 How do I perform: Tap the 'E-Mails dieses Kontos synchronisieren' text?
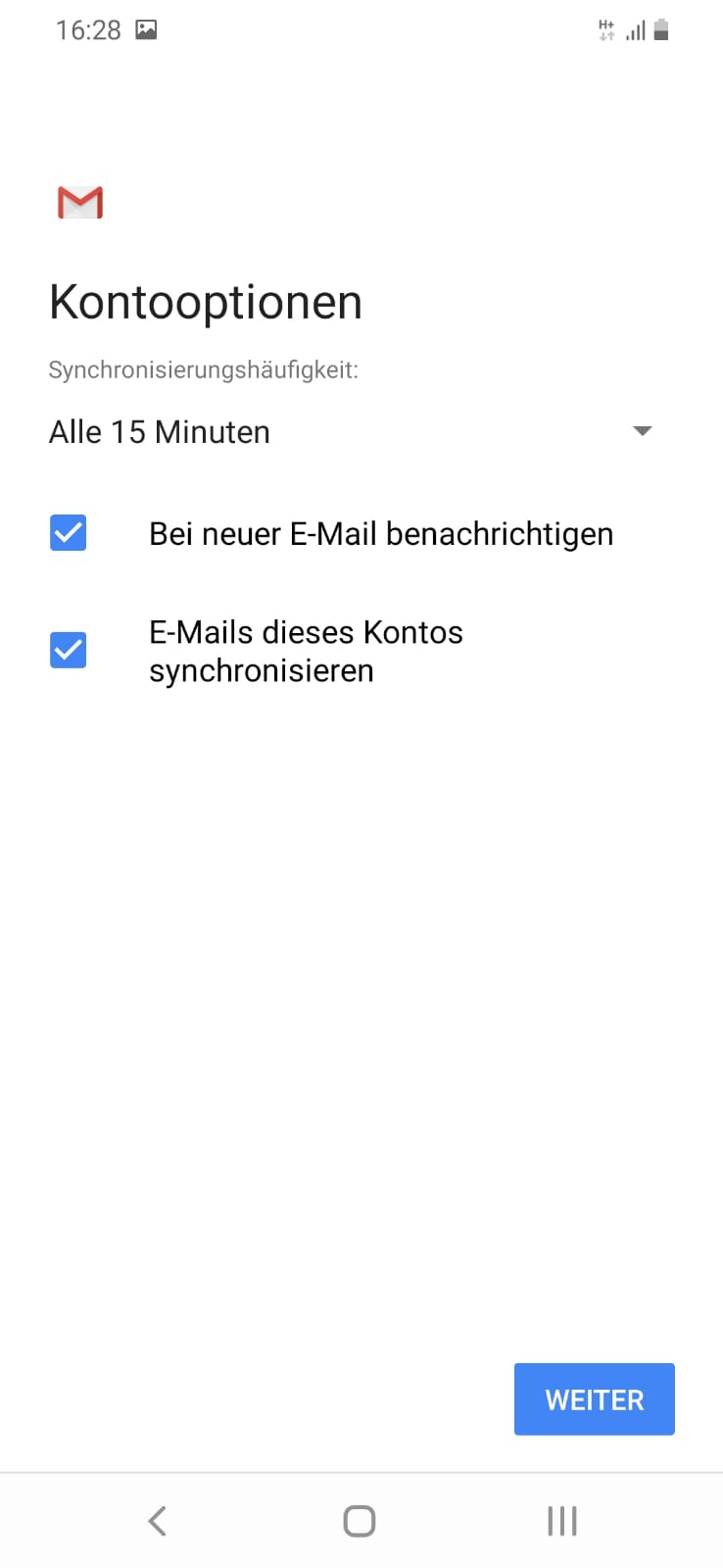306,652
